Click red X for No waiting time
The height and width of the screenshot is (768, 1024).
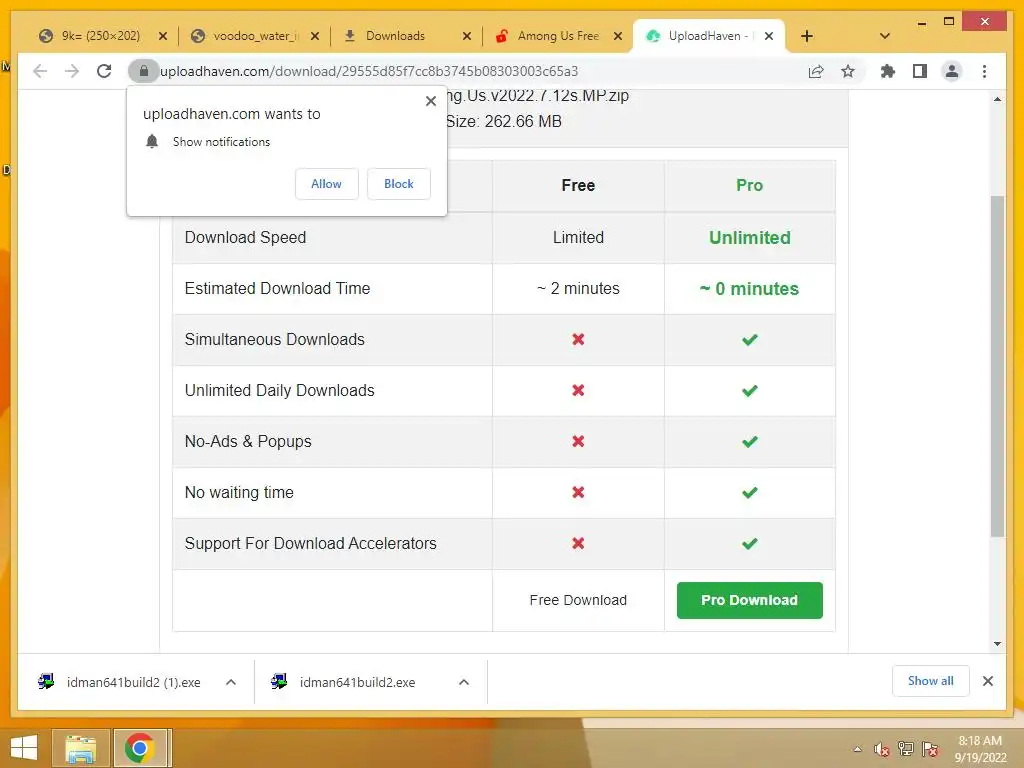point(578,492)
